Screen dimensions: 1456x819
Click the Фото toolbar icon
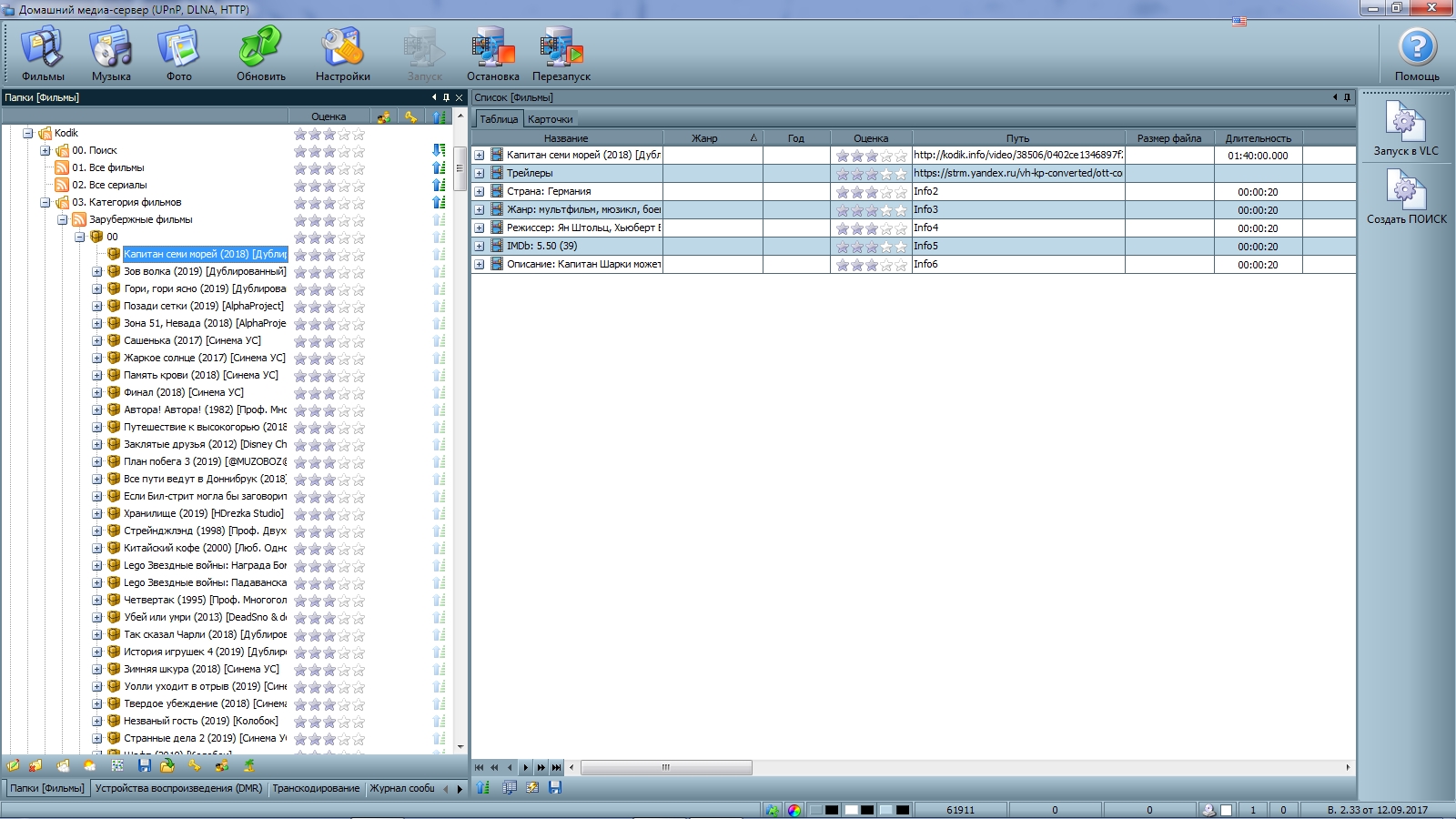[x=178, y=54]
